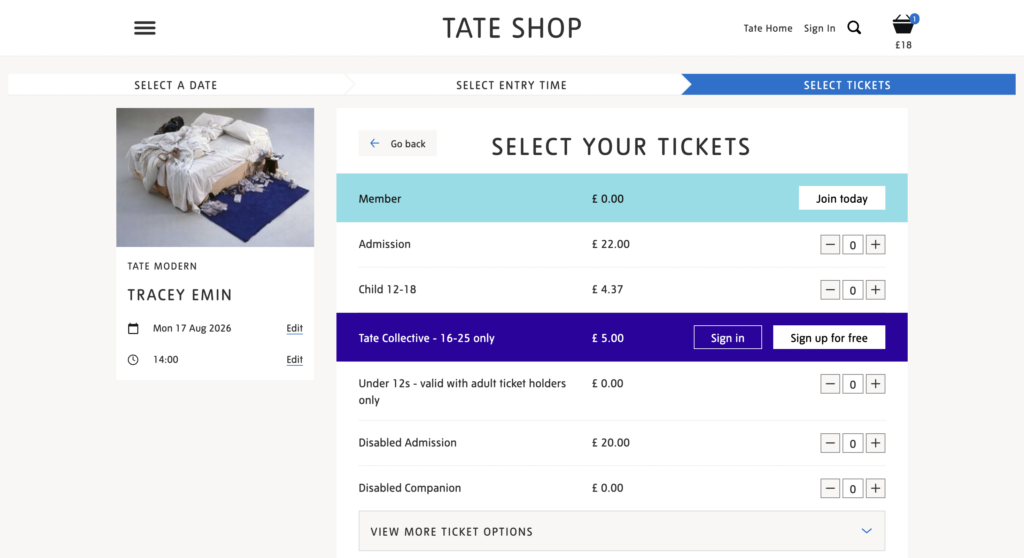The height and width of the screenshot is (558, 1024).
Task: Decrease Admission ticket quantity with minus
Action: (830, 244)
